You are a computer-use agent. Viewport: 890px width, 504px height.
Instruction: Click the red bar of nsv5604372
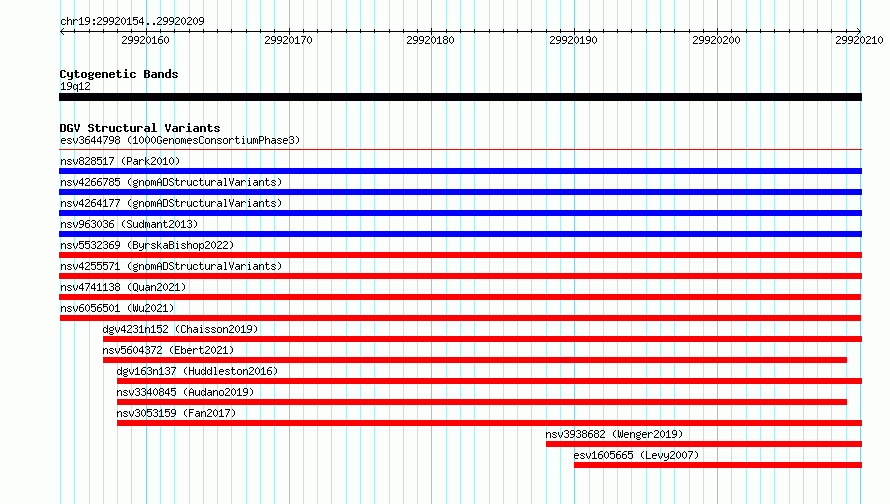coord(475,360)
